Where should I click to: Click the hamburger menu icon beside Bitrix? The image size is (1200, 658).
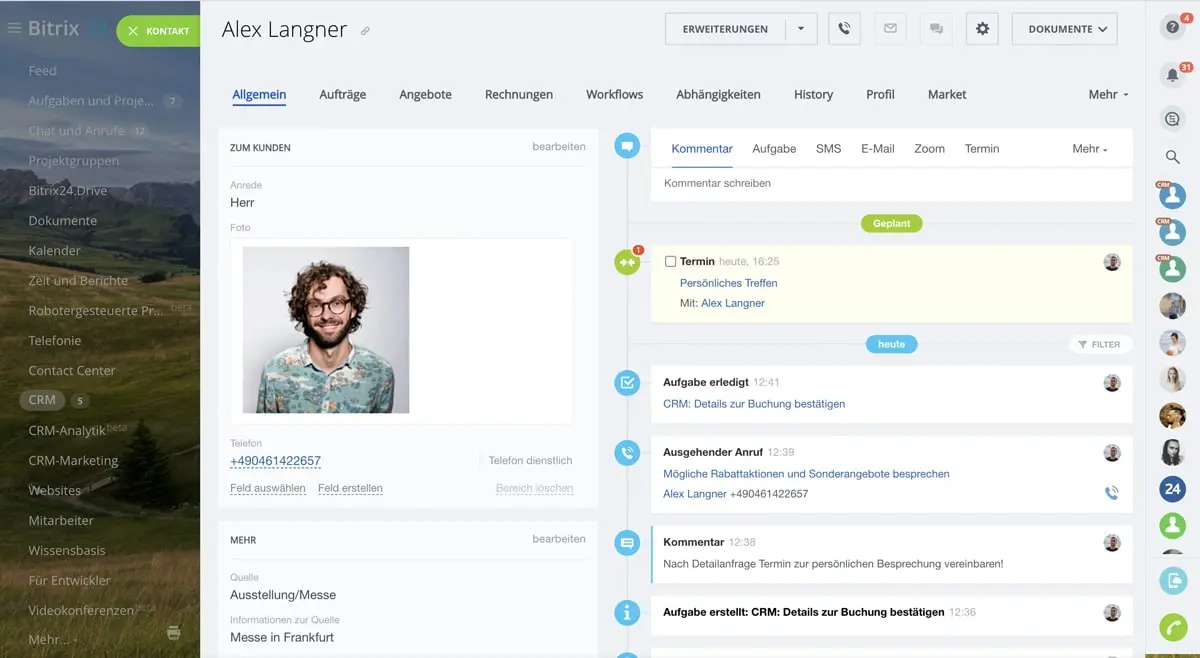tap(14, 28)
